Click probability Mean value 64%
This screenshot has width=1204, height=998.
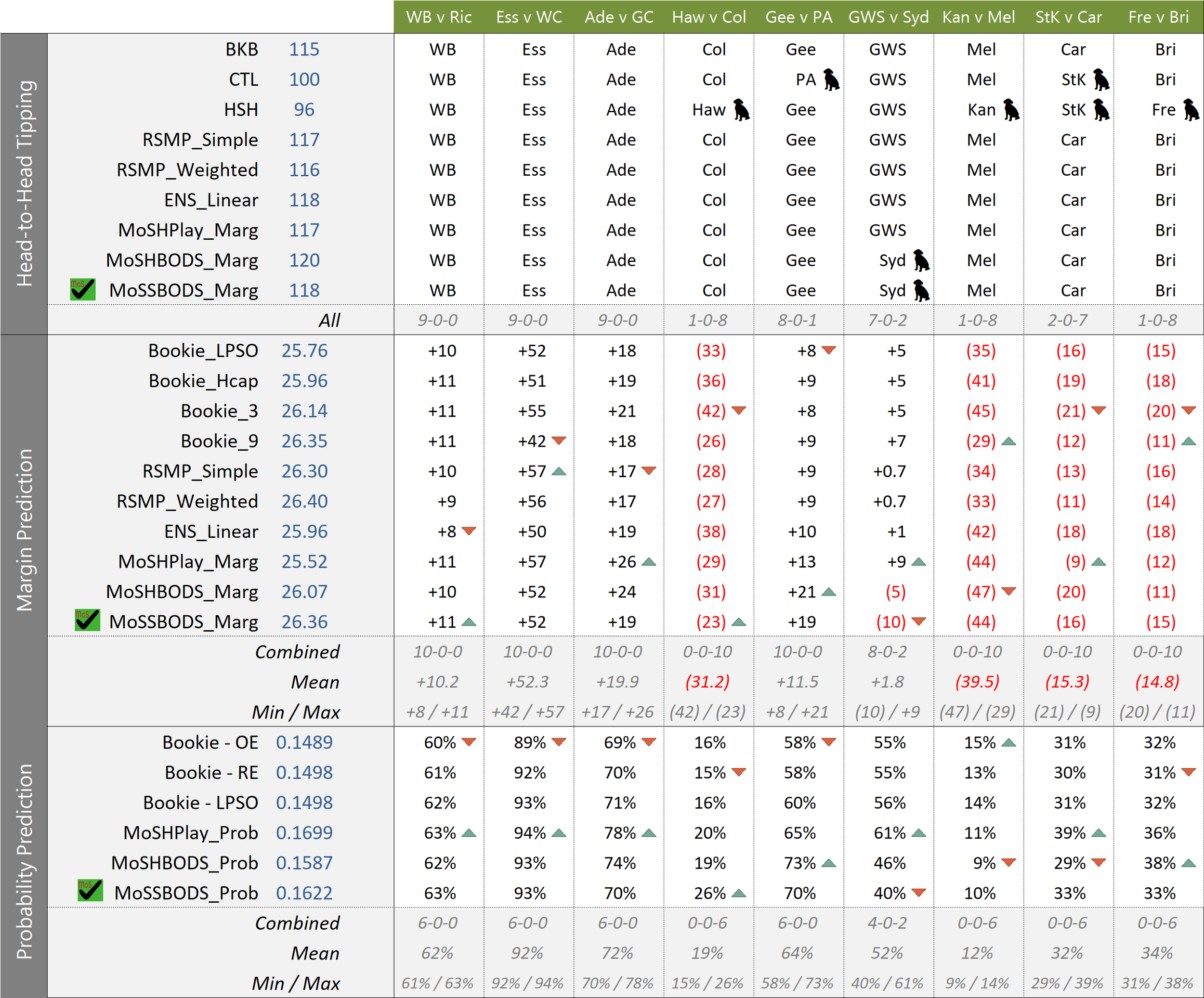pos(798,953)
